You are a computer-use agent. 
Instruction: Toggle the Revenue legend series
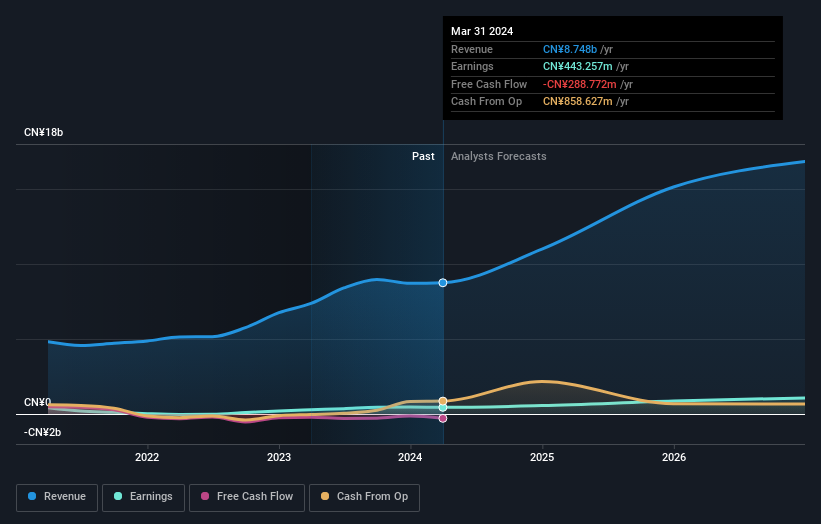(57, 497)
